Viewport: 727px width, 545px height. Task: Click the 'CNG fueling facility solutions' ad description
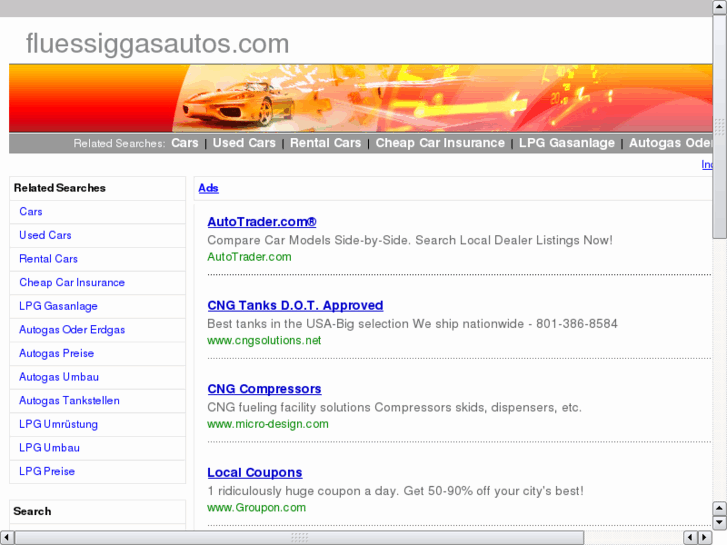(394, 407)
